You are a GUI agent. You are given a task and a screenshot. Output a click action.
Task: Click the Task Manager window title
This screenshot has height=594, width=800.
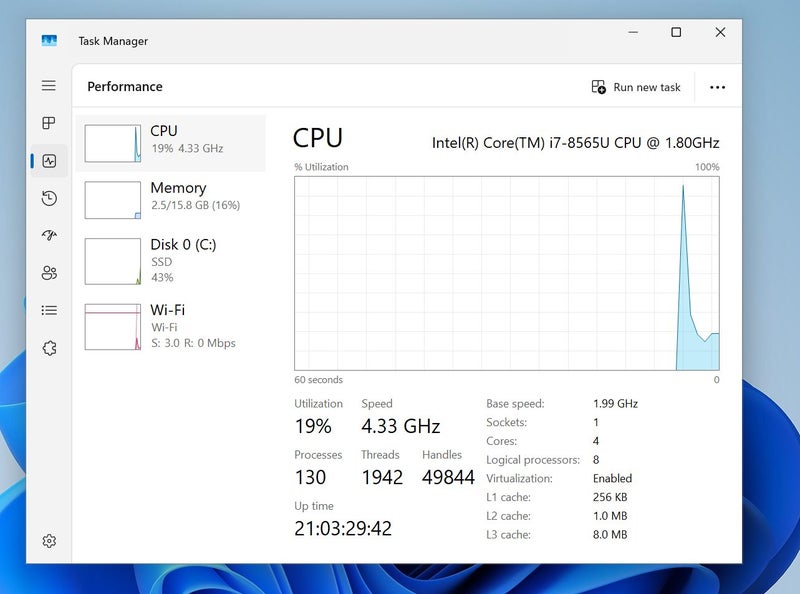pyautogui.click(x=113, y=41)
